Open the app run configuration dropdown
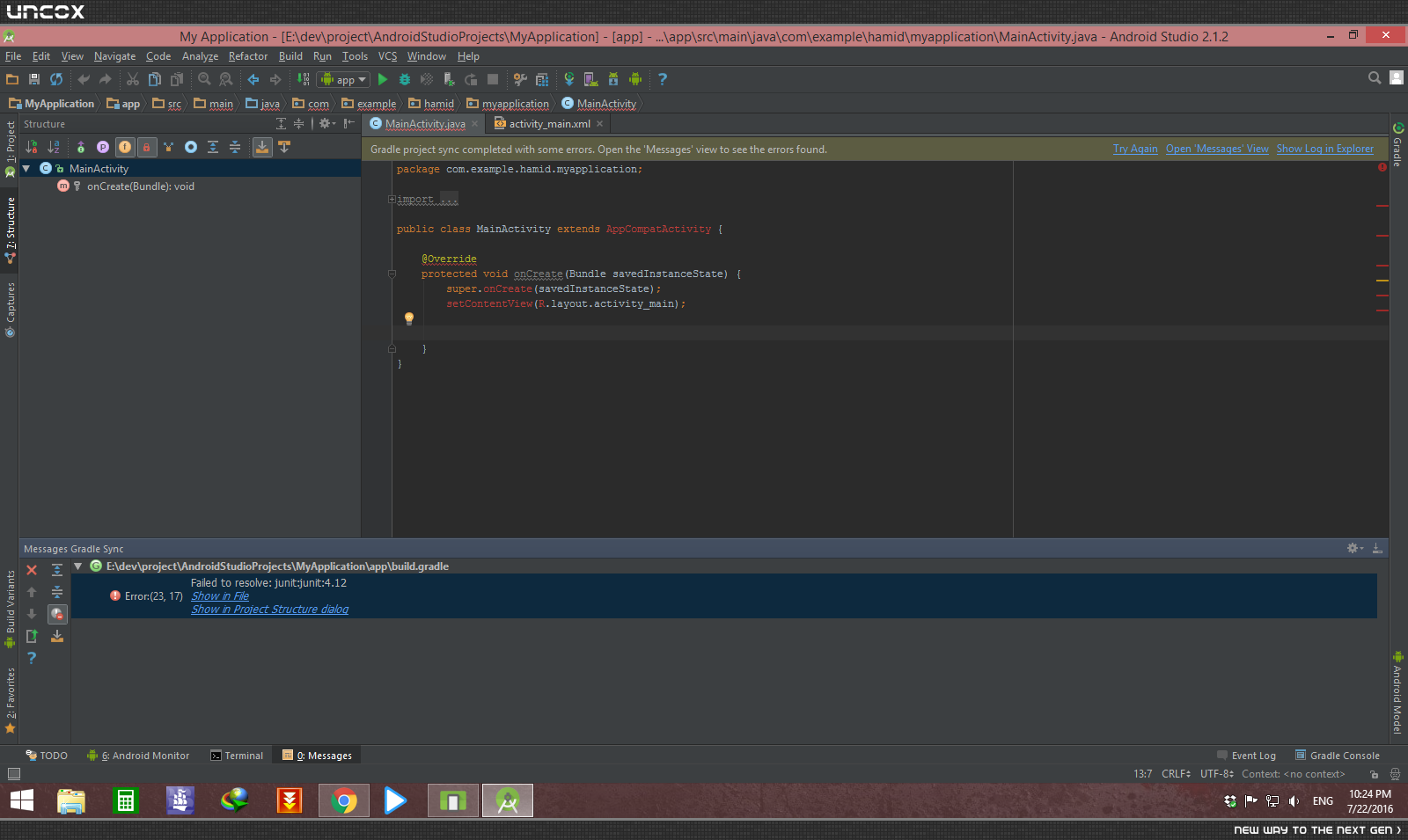This screenshot has height=840, width=1408. 343,79
